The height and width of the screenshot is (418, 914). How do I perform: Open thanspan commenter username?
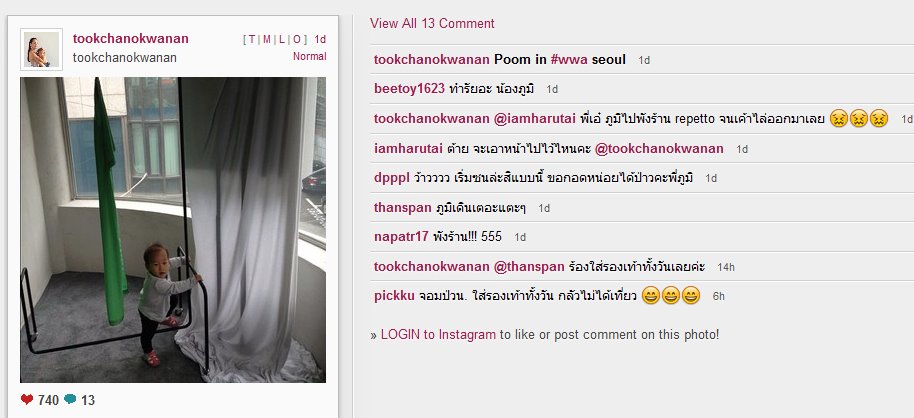[403, 208]
